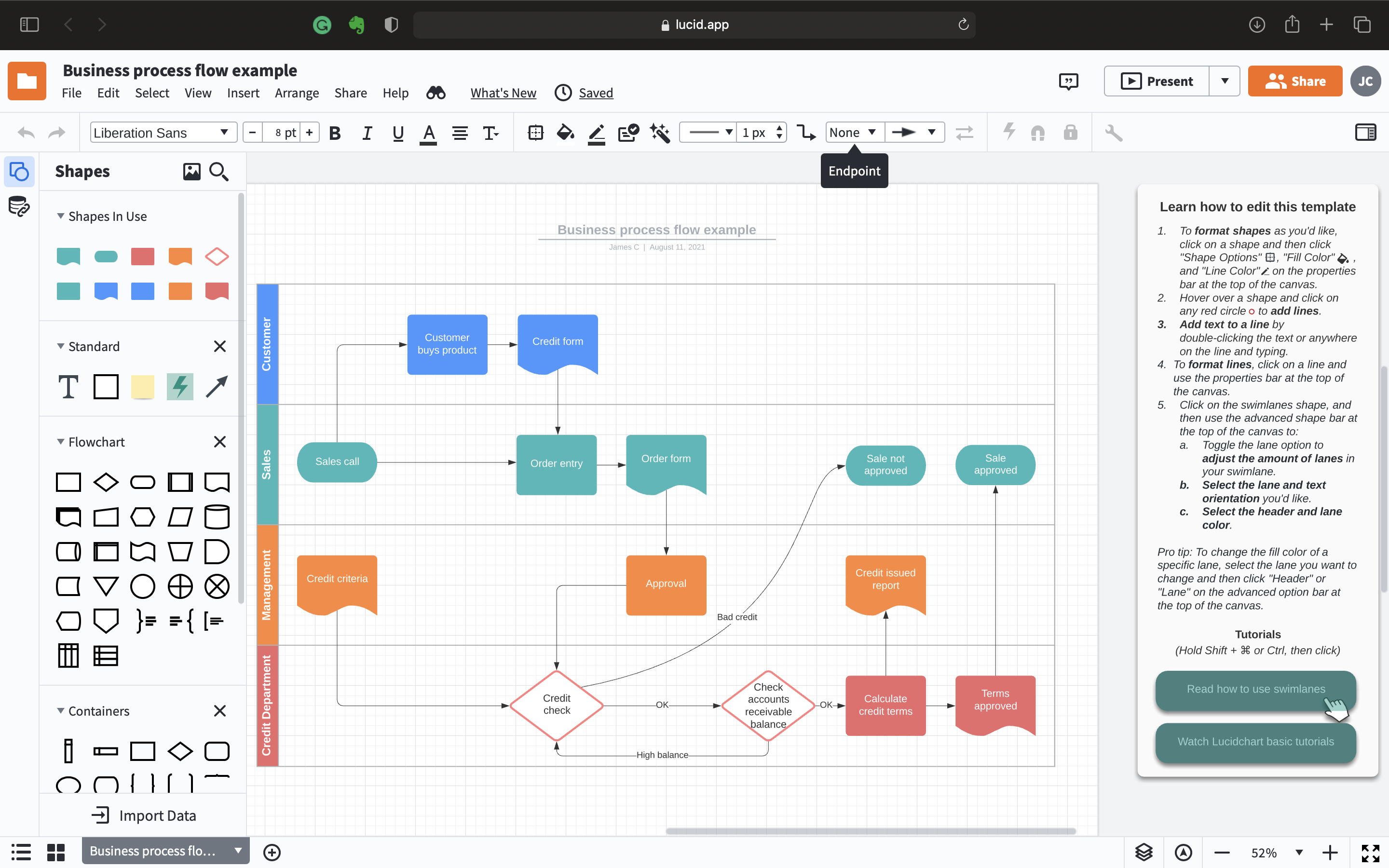The height and width of the screenshot is (868, 1389).
Task: Click the Fill Color paint bucket icon
Action: click(565, 133)
